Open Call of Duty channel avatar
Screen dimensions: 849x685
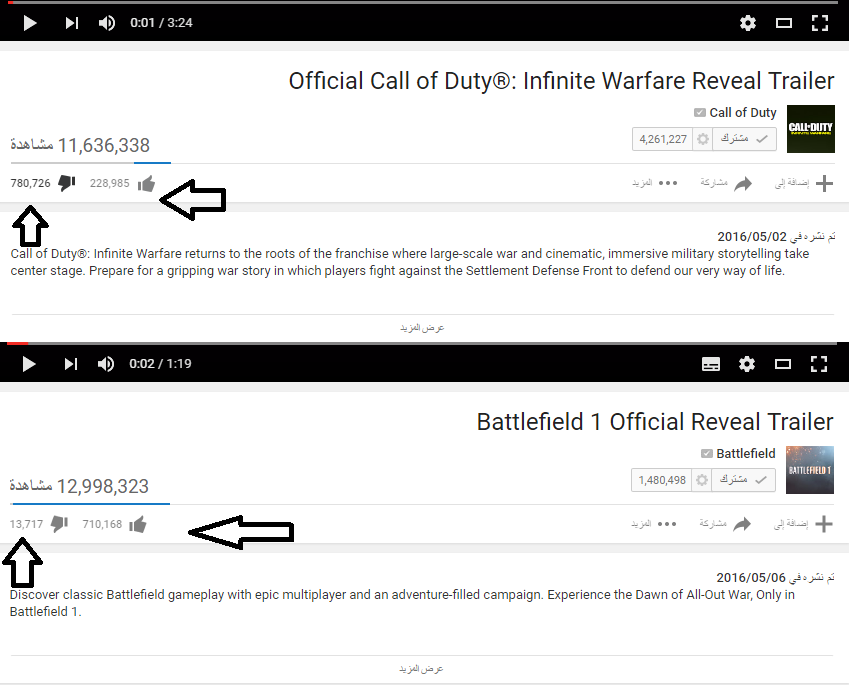tap(811, 129)
